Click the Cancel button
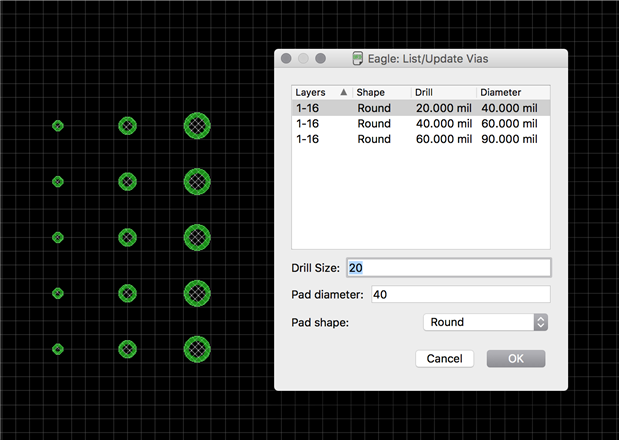Screen dimensions: 619x440 click(444, 358)
